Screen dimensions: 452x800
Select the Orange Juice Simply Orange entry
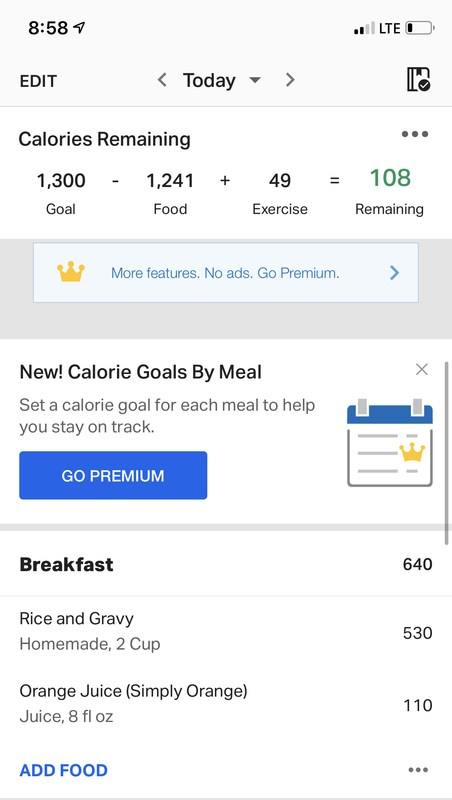coord(226,704)
